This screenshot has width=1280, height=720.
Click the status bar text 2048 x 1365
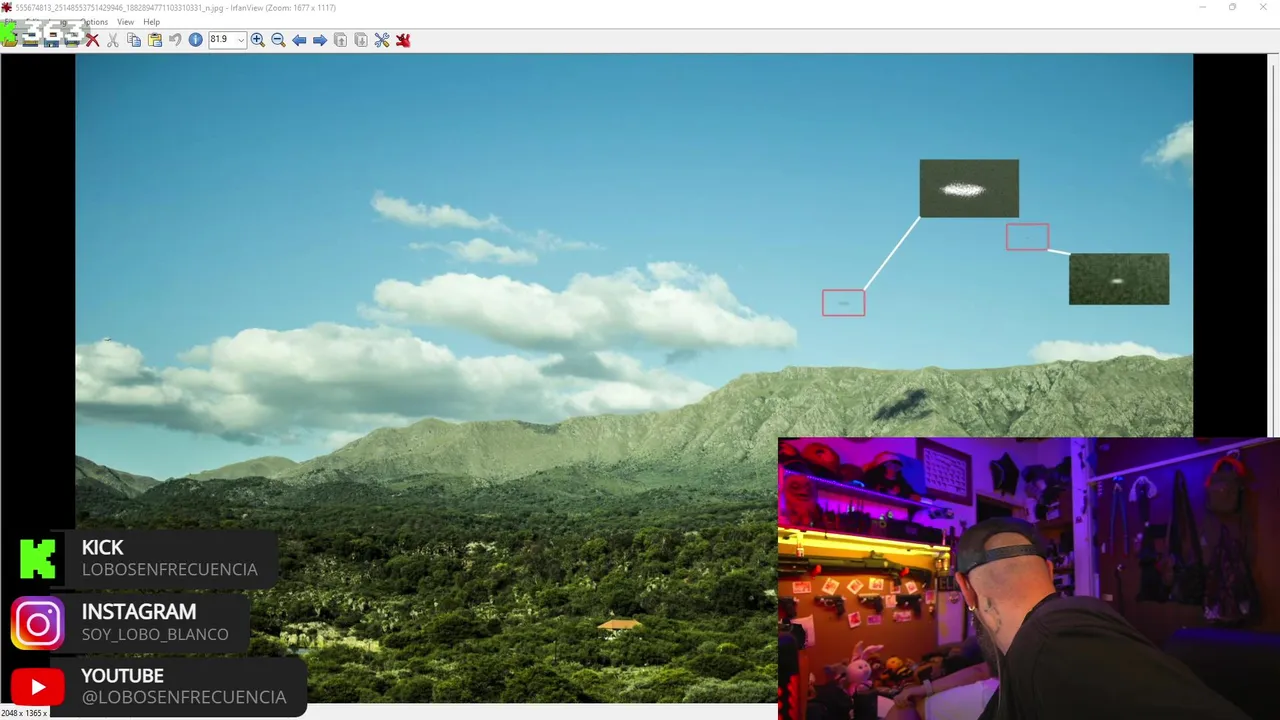tap(22, 713)
